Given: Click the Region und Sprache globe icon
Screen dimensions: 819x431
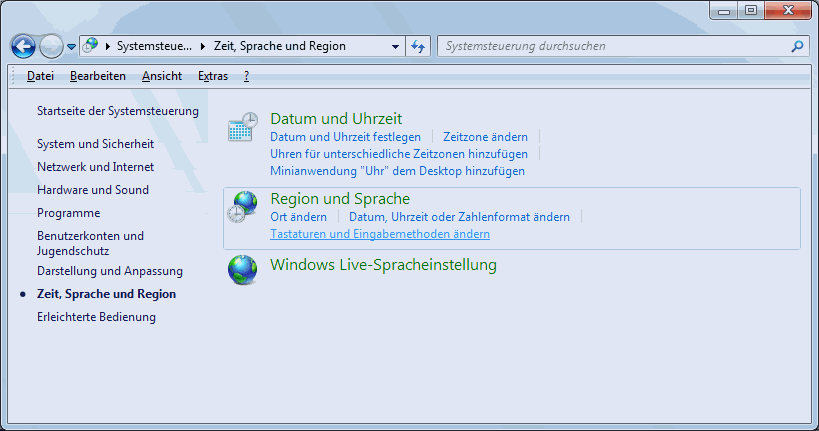Looking at the screenshot, I should pyautogui.click(x=242, y=207).
